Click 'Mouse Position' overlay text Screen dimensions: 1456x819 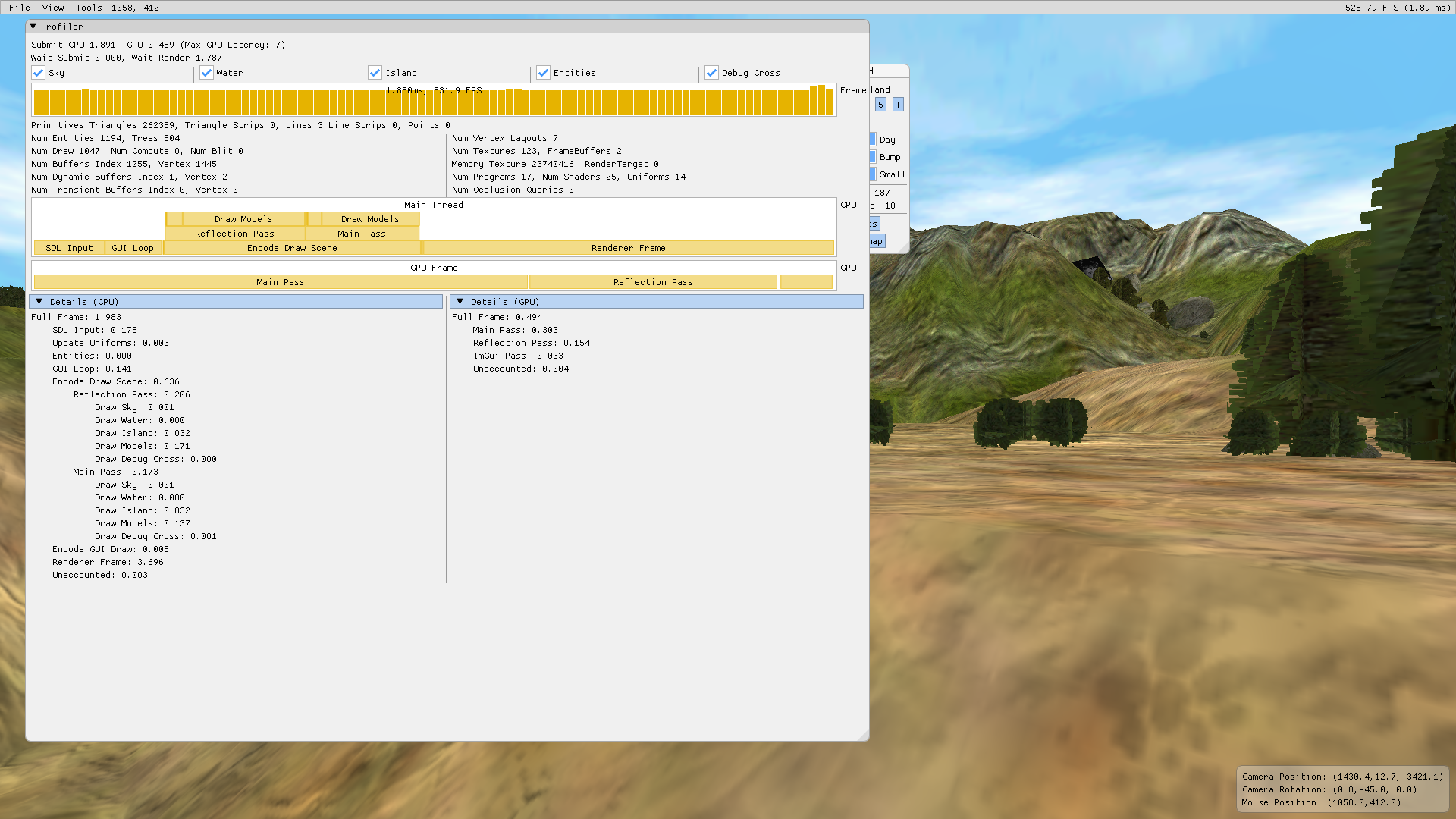pyautogui.click(x=1321, y=802)
